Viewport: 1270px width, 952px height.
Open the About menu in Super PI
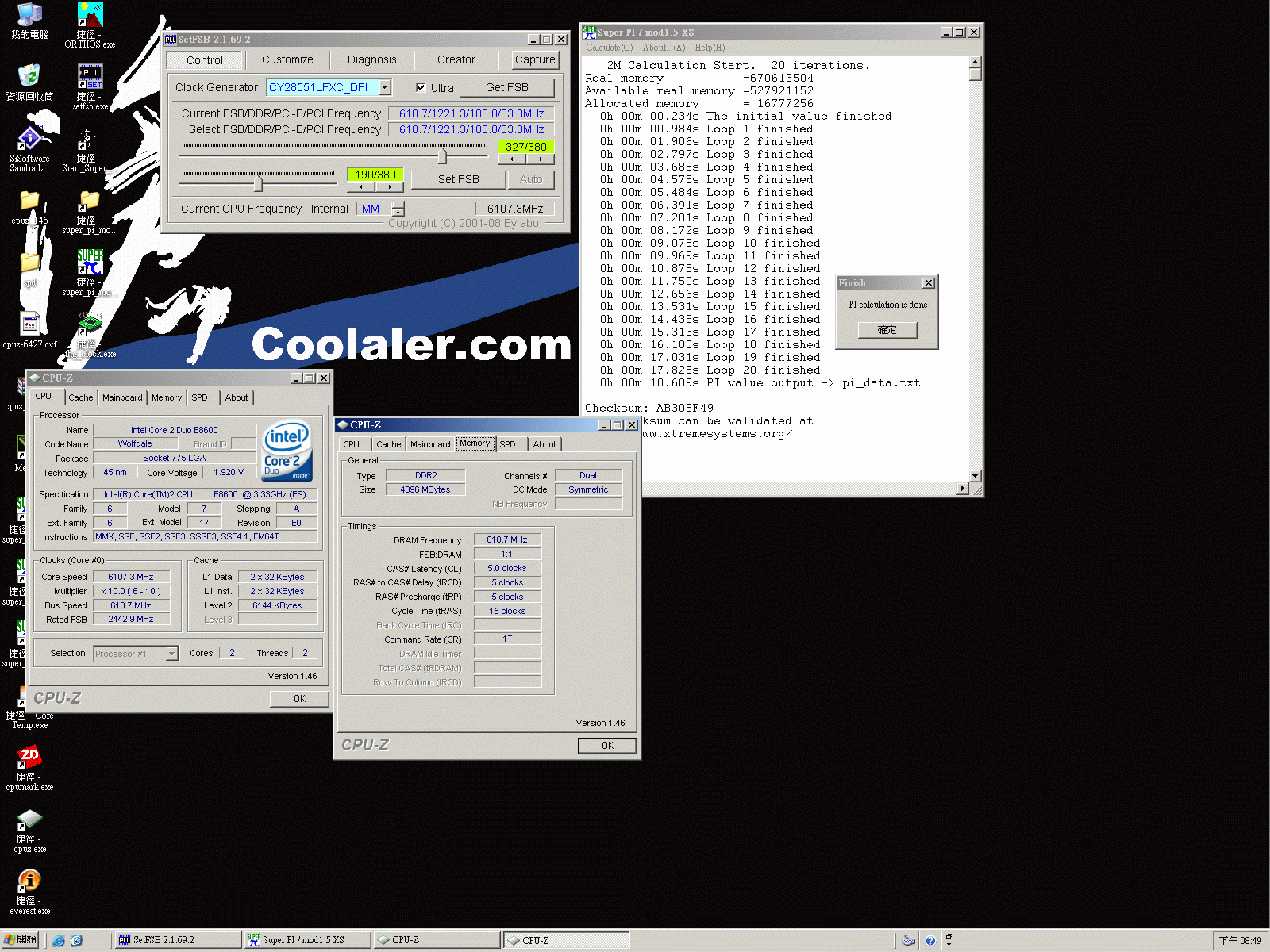pyautogui.click(x=664, y=48)
